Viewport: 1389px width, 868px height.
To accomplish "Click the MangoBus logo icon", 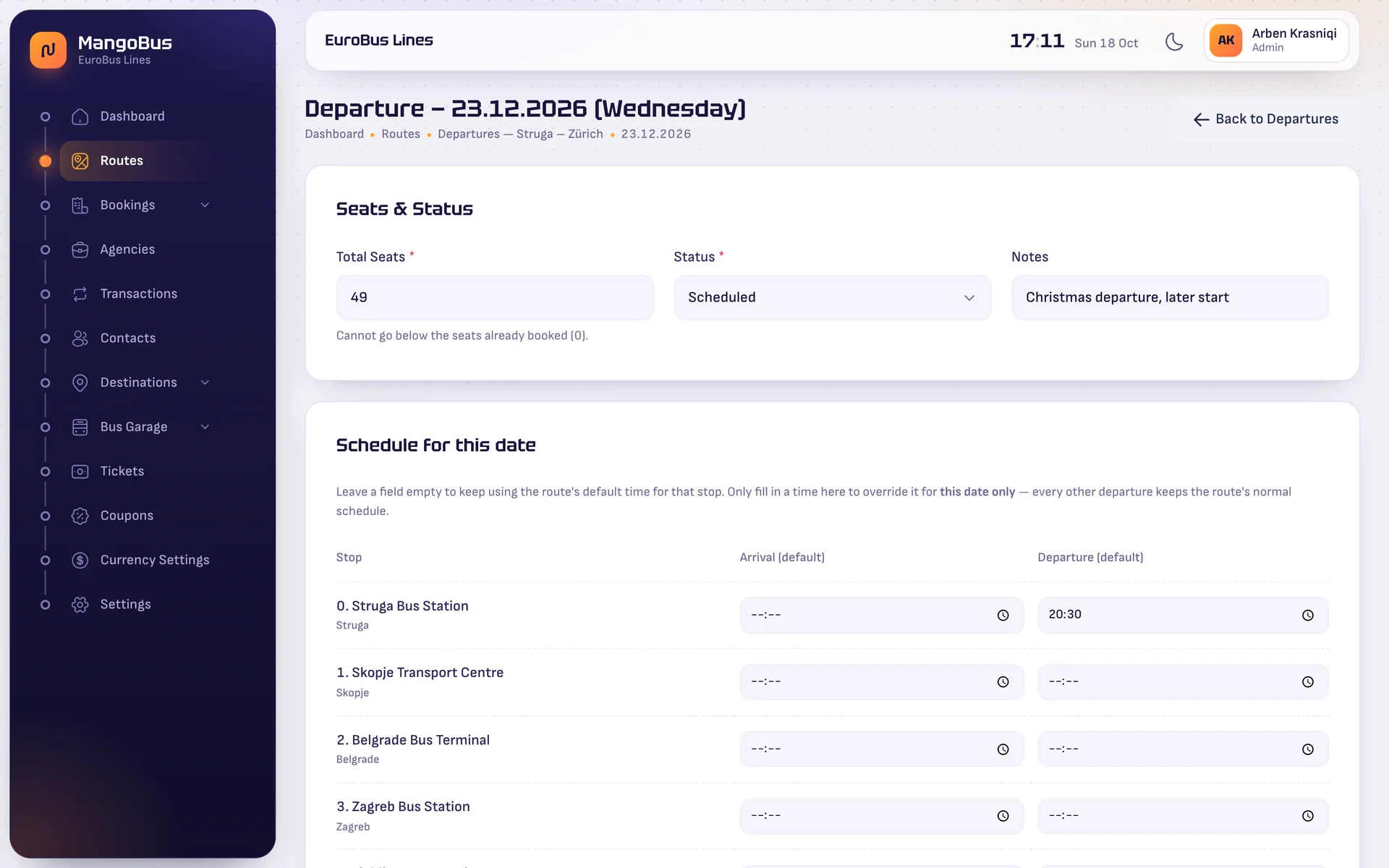I will tap(48, 50).
